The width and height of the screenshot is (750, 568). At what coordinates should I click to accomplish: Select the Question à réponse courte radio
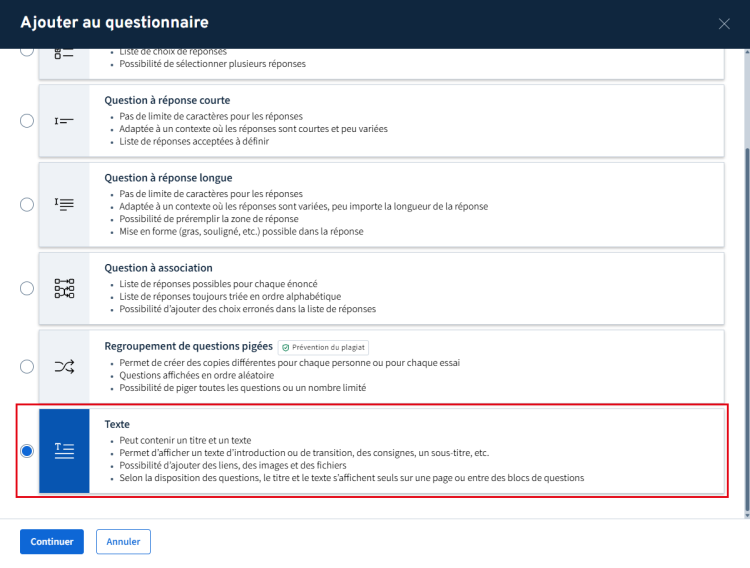[x=27, y=121]
